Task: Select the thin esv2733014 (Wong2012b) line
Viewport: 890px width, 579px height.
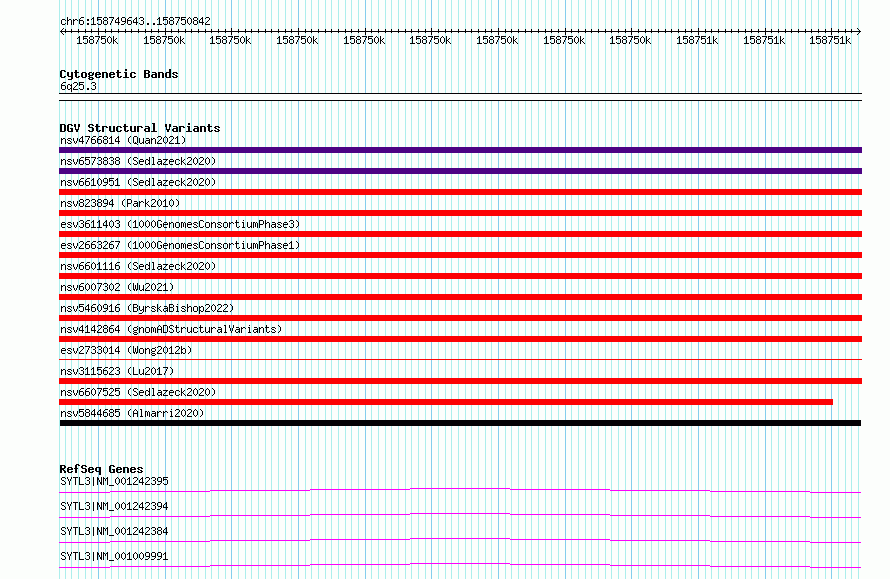Action: [x=460, y=359]
